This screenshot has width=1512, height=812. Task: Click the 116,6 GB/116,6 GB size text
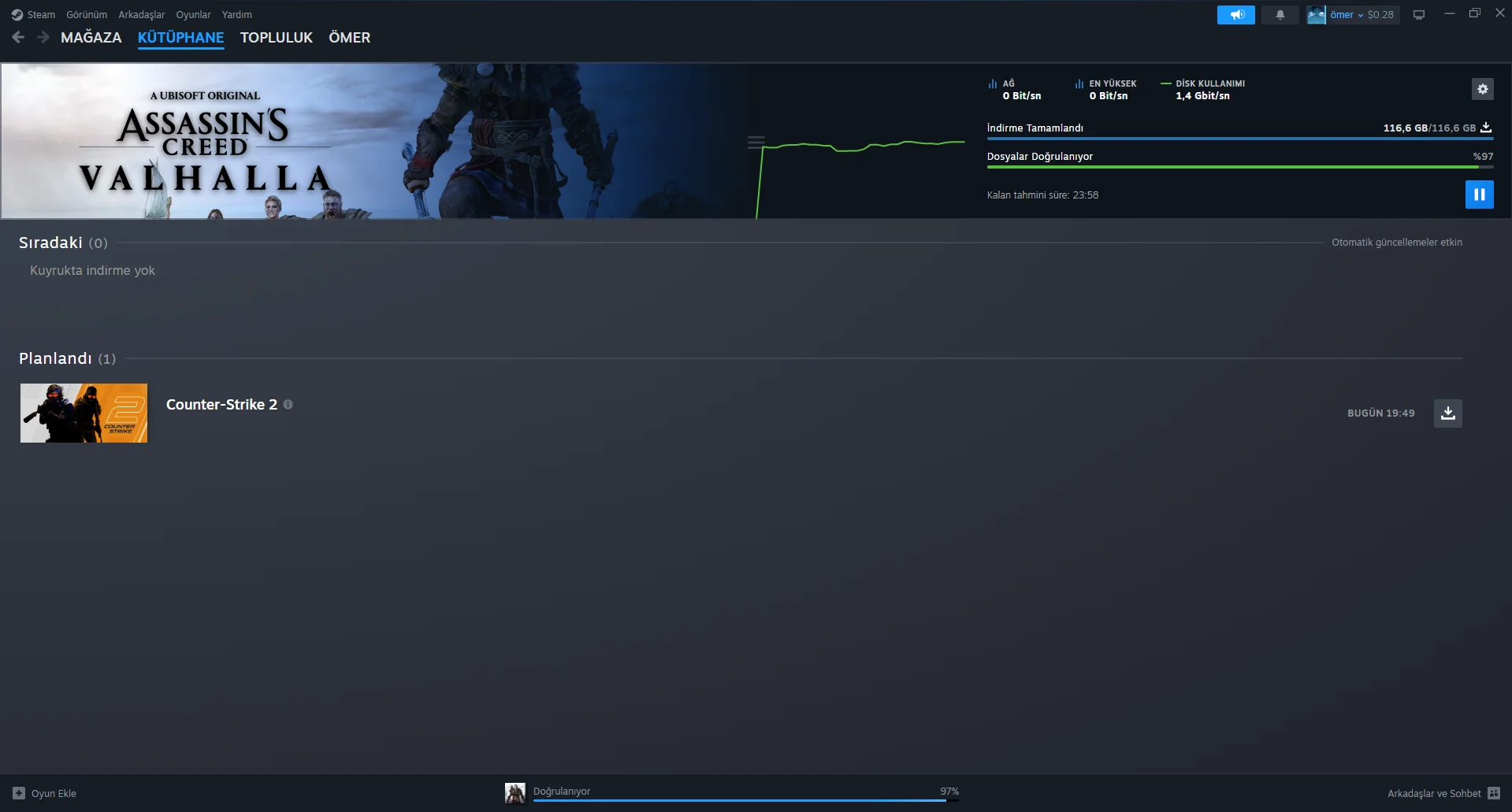1429,128
